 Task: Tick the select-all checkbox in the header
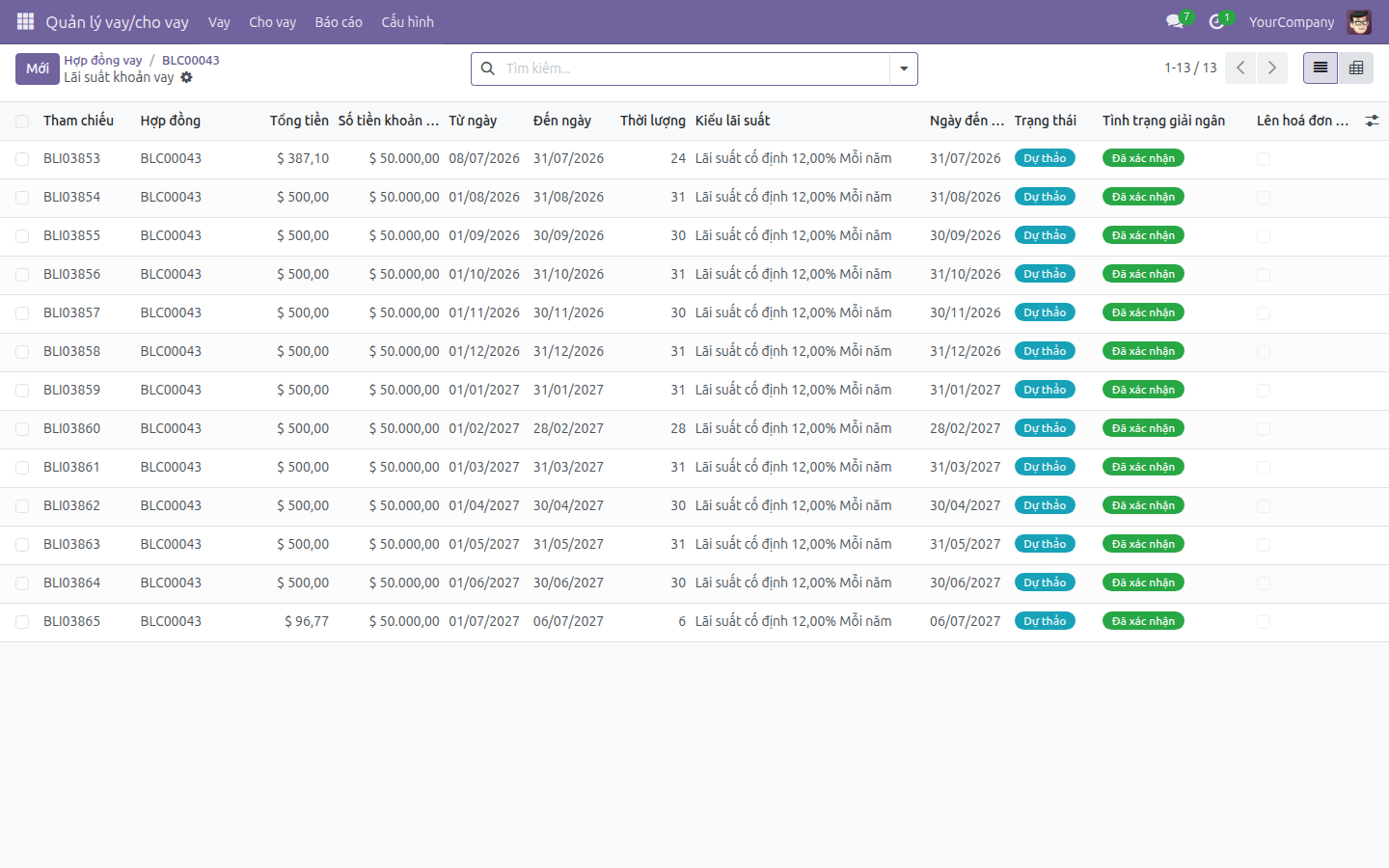pos(22,121)
